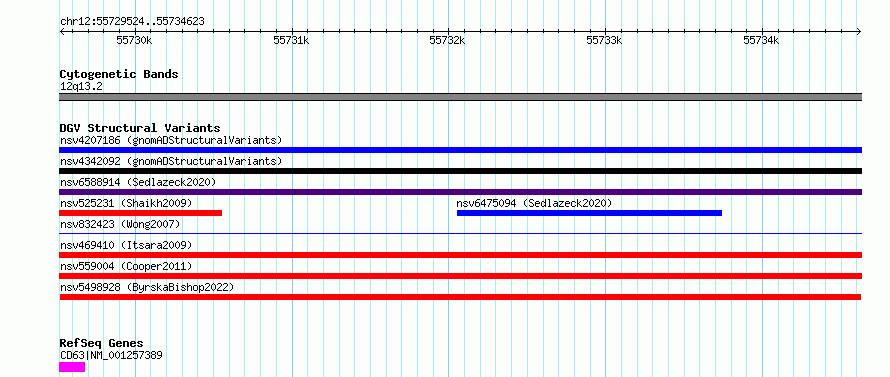Open the nsv6588914 Sedlazeck2020 variant label
890x377 pixels.
click(x=138, y=182)
